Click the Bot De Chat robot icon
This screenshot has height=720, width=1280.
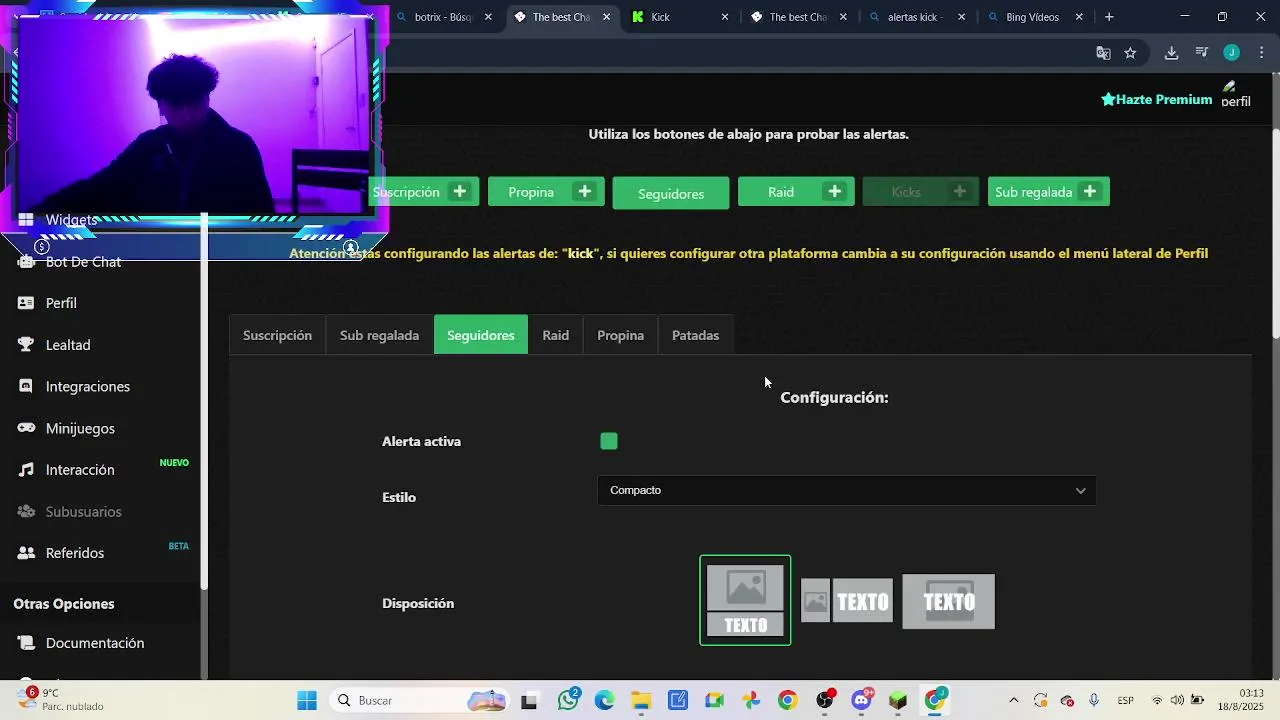coord(26,262)
